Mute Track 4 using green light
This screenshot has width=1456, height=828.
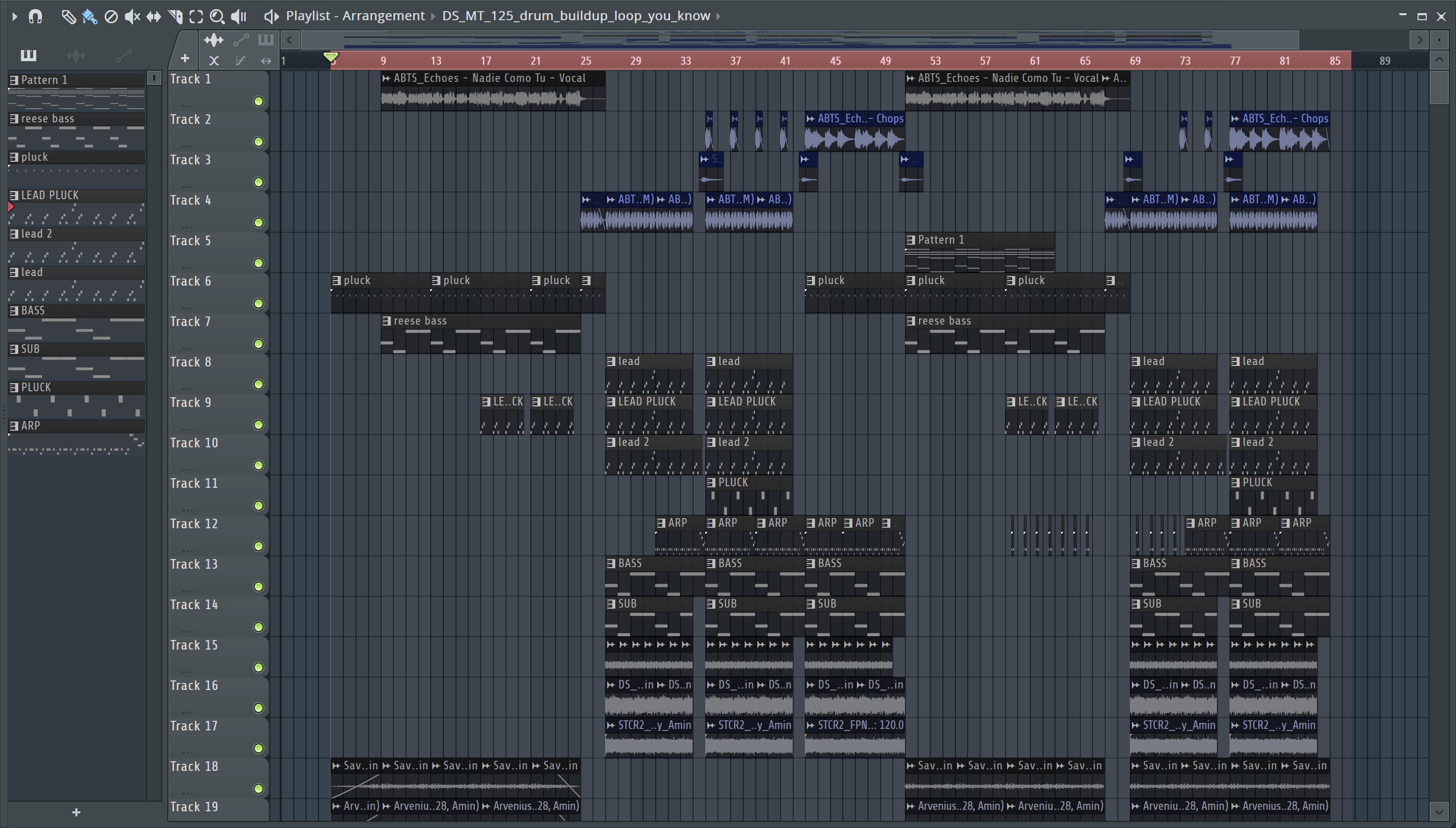tap(258, 222)
